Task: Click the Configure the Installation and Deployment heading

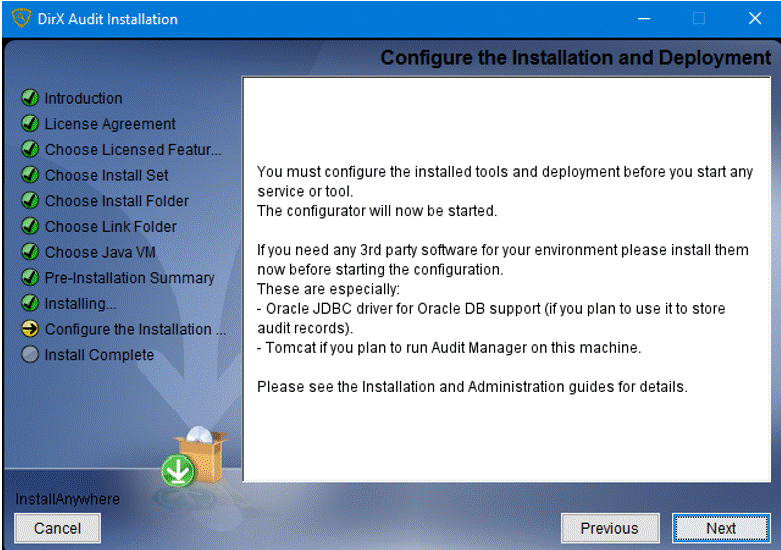Action: pyautogui.click(x=575, y=58)
